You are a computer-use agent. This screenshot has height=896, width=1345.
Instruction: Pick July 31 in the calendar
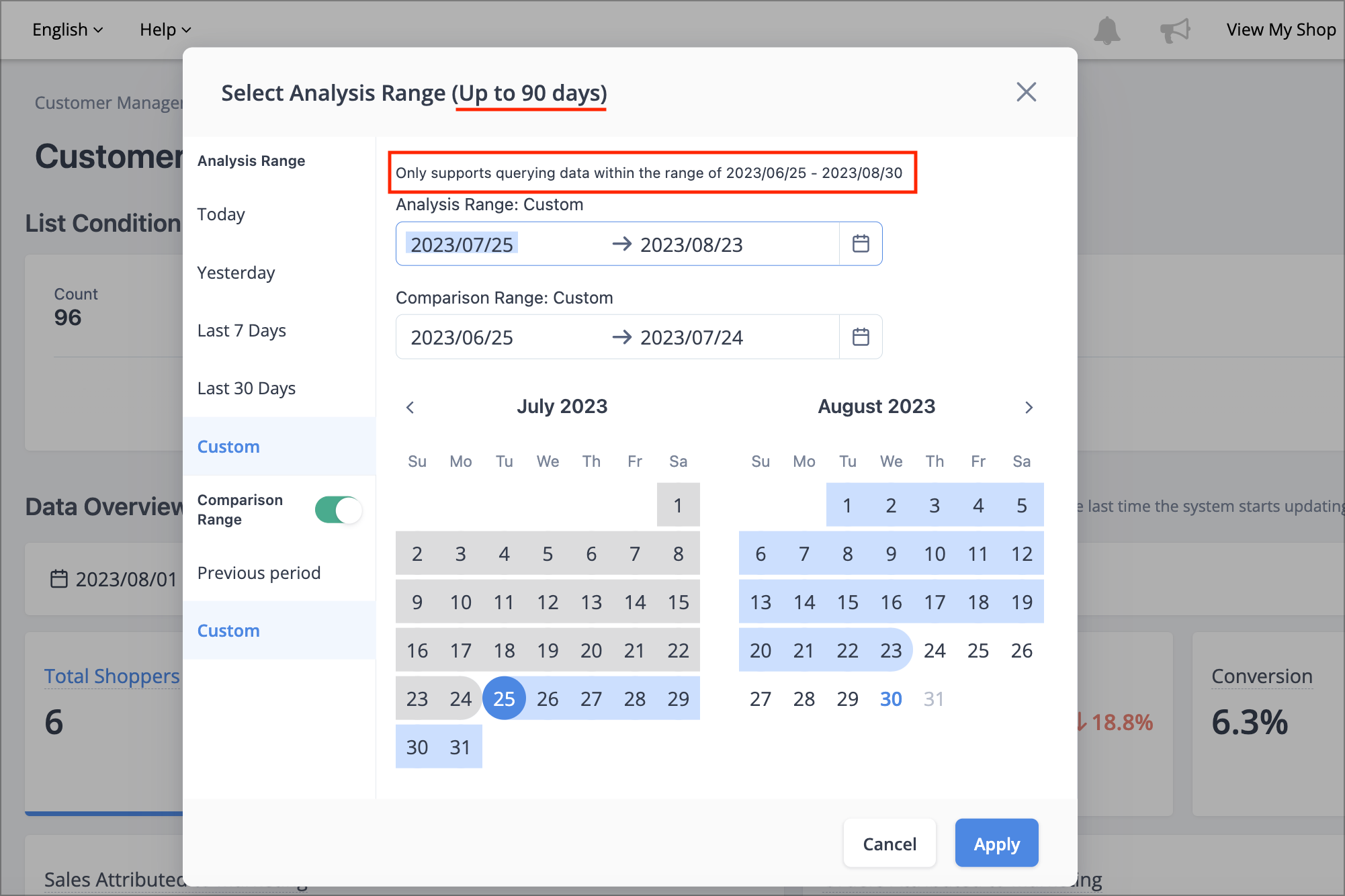(460, 747)
